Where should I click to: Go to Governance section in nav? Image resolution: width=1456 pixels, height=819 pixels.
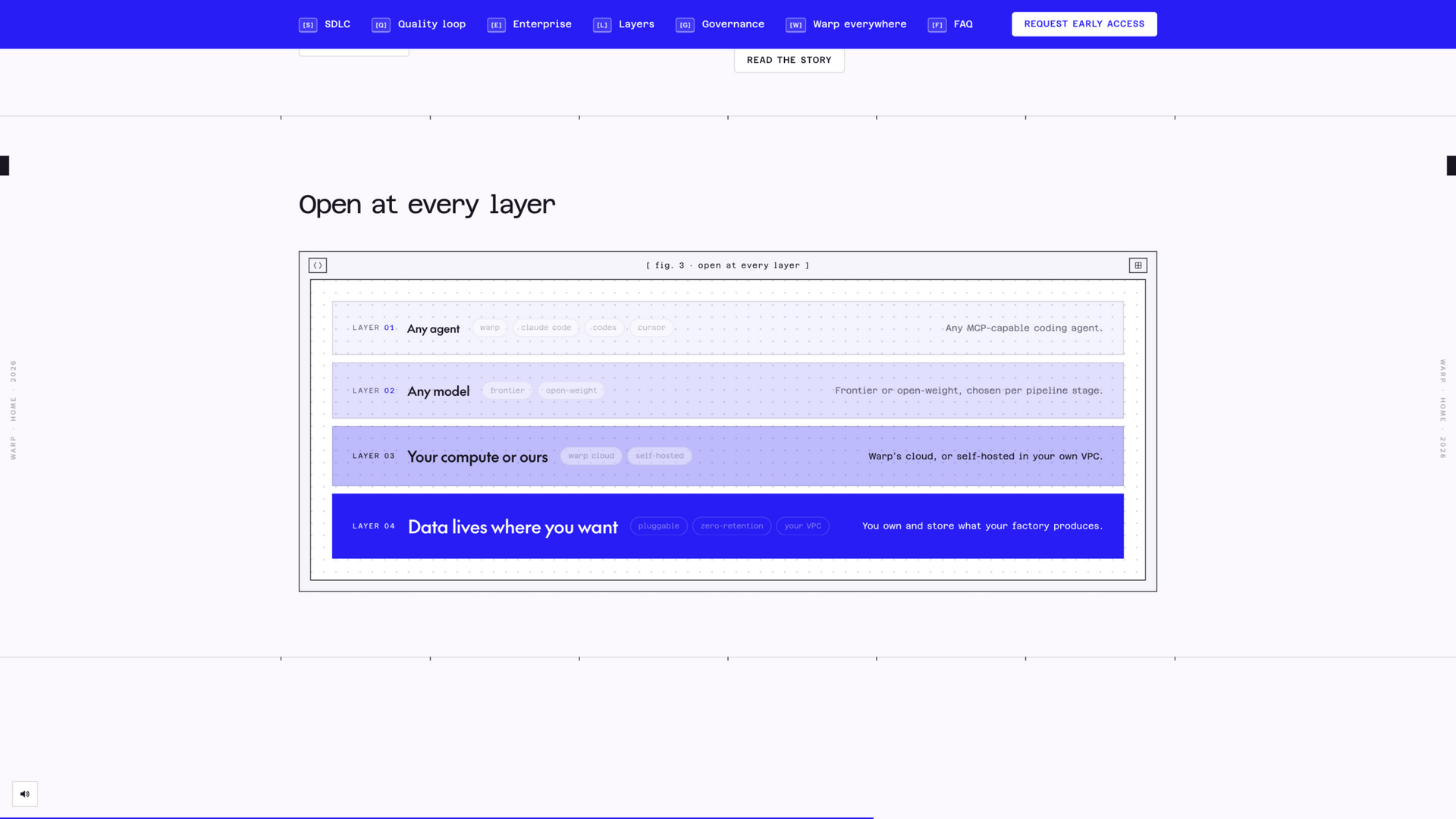coord(720,24)
